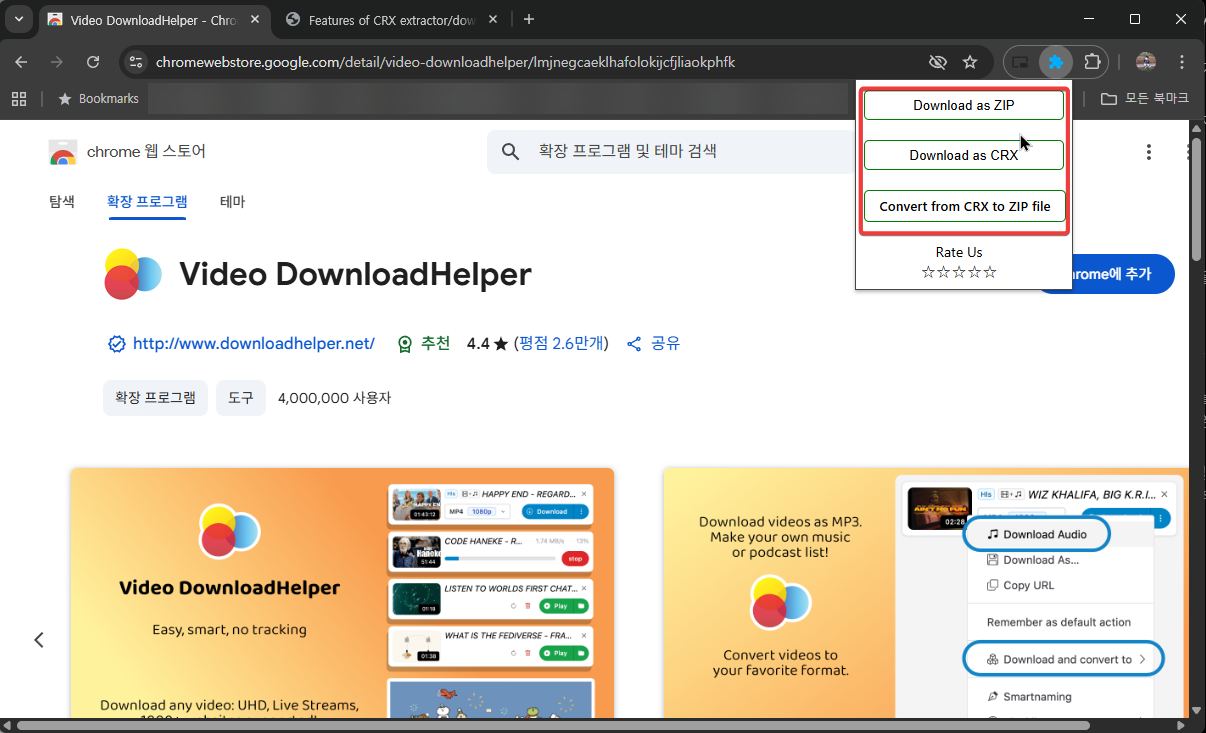This screenshot has width=1206, height=733.
Task: Click the Video DownloadHelper page title
Action: 355,274
